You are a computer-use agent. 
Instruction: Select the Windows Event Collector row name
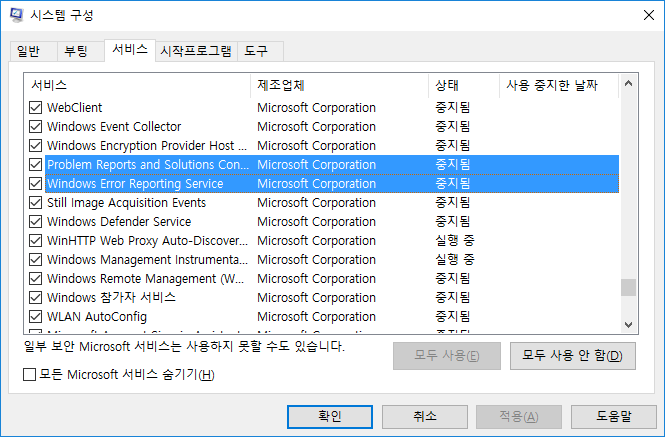click(x=114, y=127)
